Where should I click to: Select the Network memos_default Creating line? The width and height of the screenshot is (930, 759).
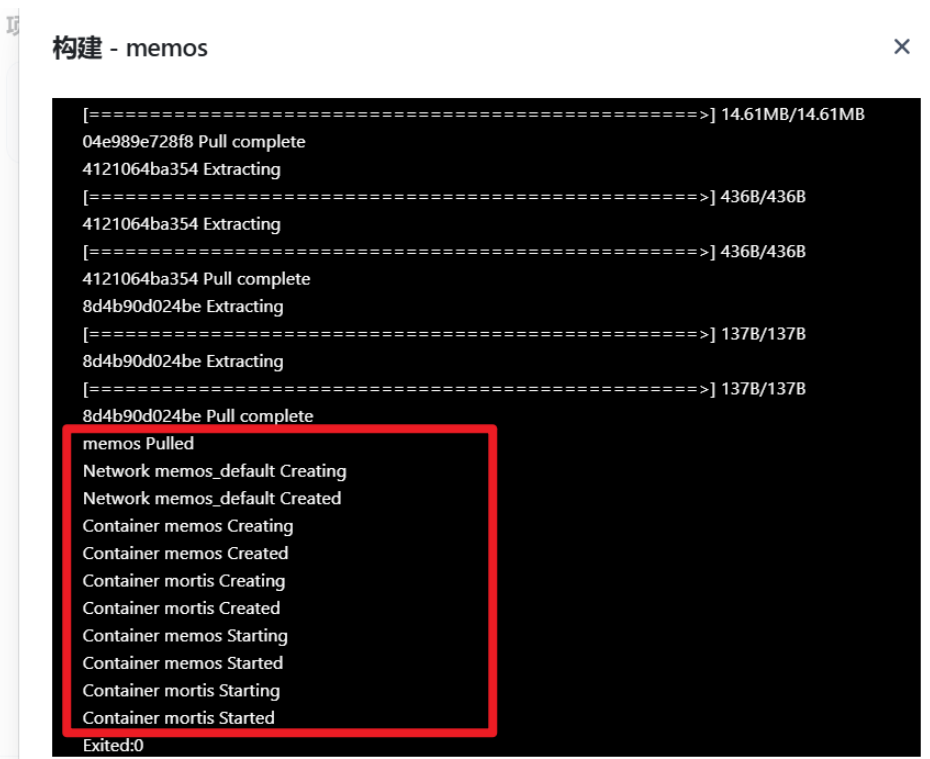(x=214, y=471)
